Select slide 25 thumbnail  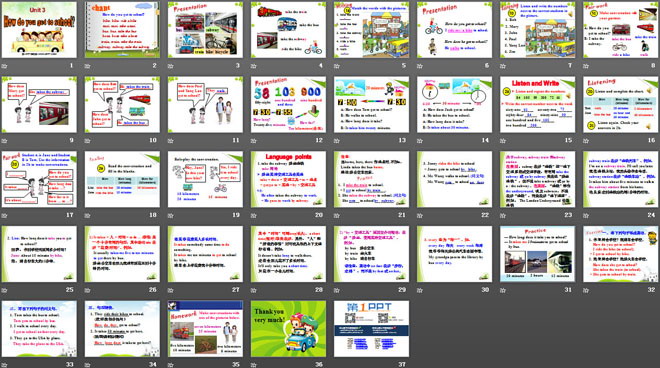coord(39,254)
